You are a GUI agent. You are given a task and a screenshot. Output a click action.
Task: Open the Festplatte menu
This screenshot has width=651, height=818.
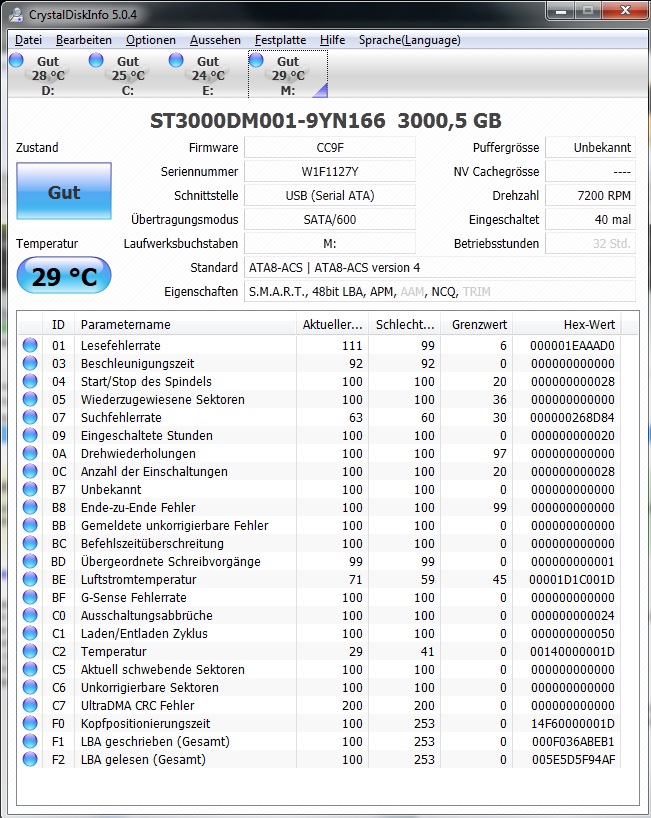[280, 40]
